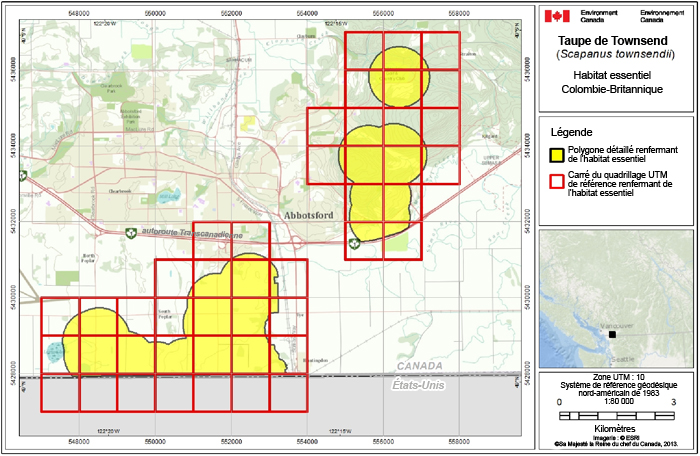
Task: Click the black location marker on inset map
Action: 612,336
